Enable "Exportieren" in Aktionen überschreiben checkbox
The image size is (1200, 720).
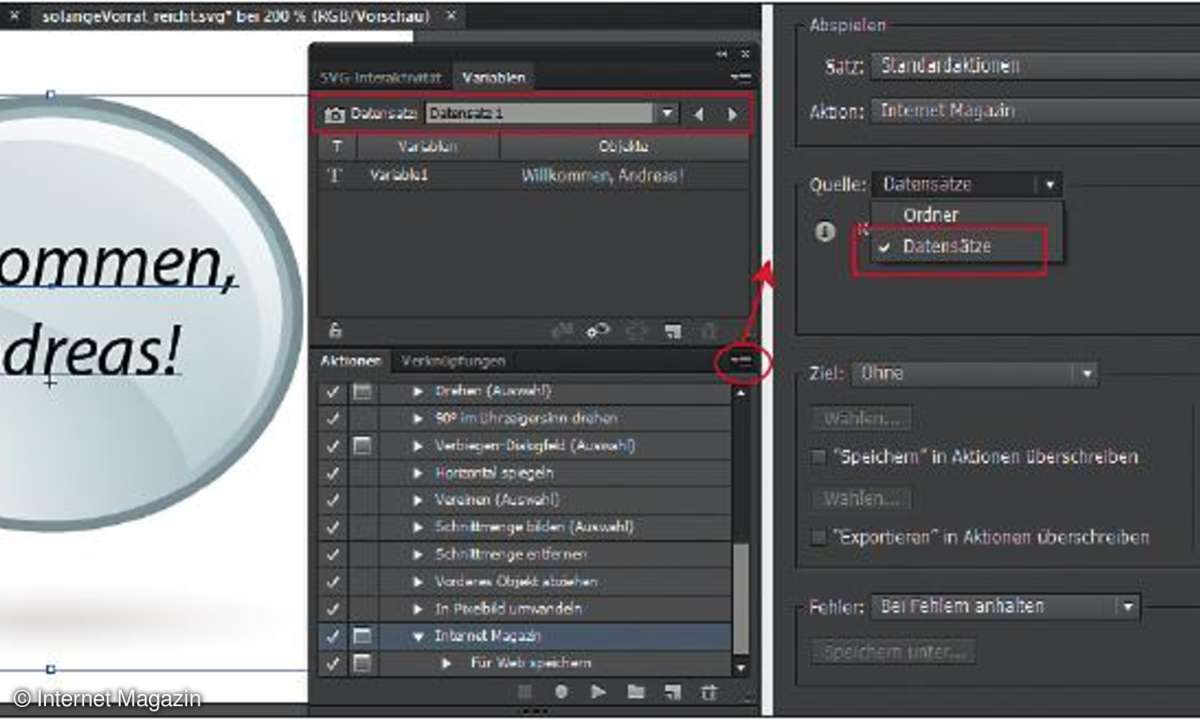tap(819, 537)
